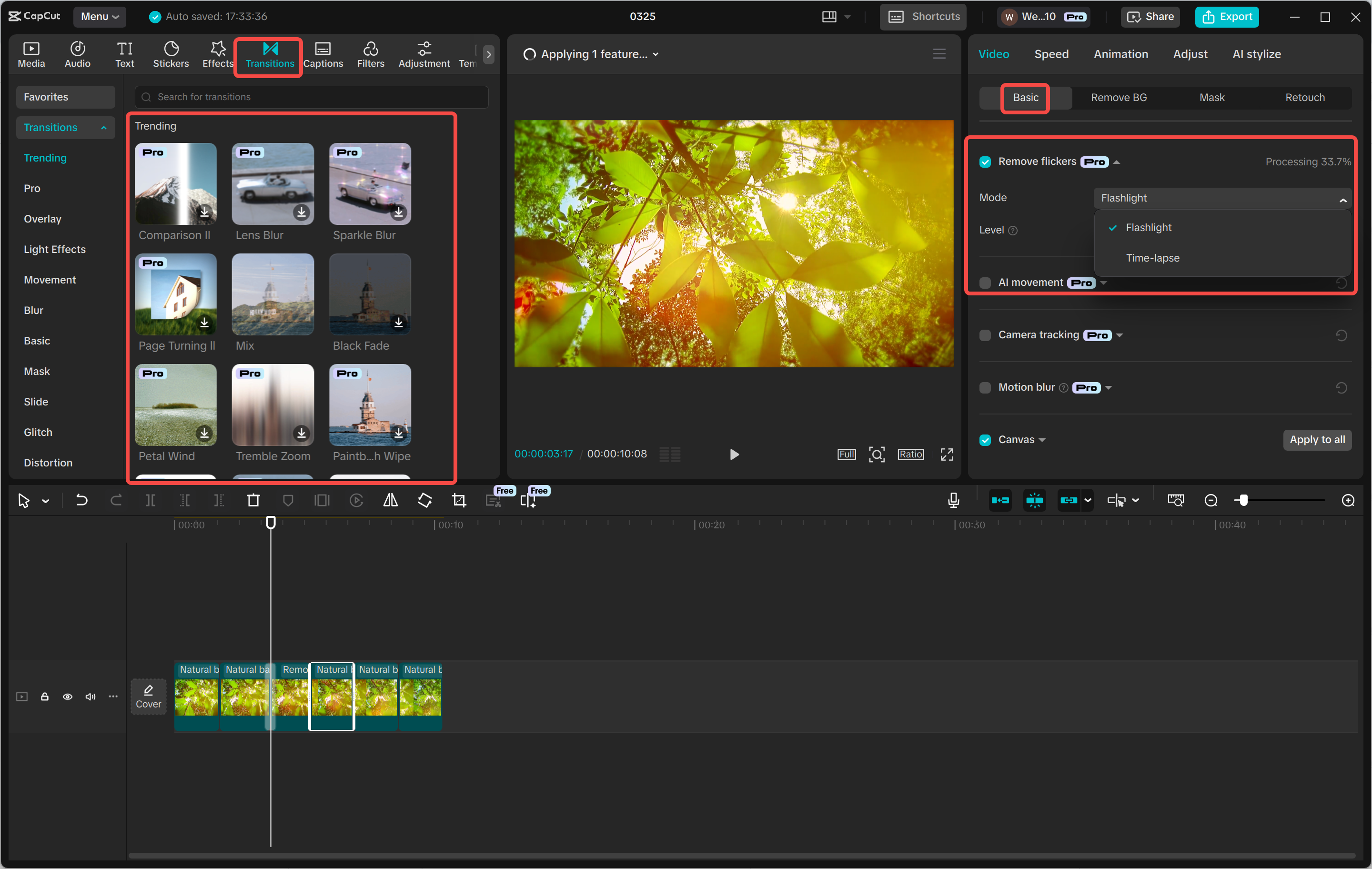Image resolution: width=1372 pixels, height=869 pixels.
Task: Click the microphone Record voiceover icon
Action: 953,500
